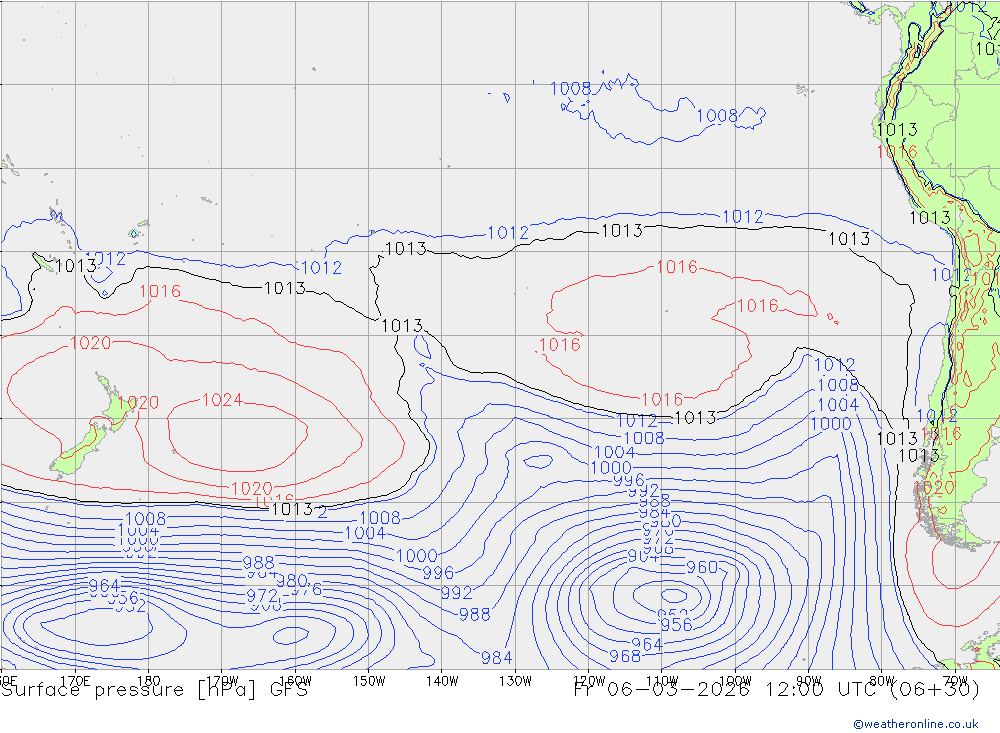
Task: Click the 960 isobar label
Action: [x=702, y=567]
